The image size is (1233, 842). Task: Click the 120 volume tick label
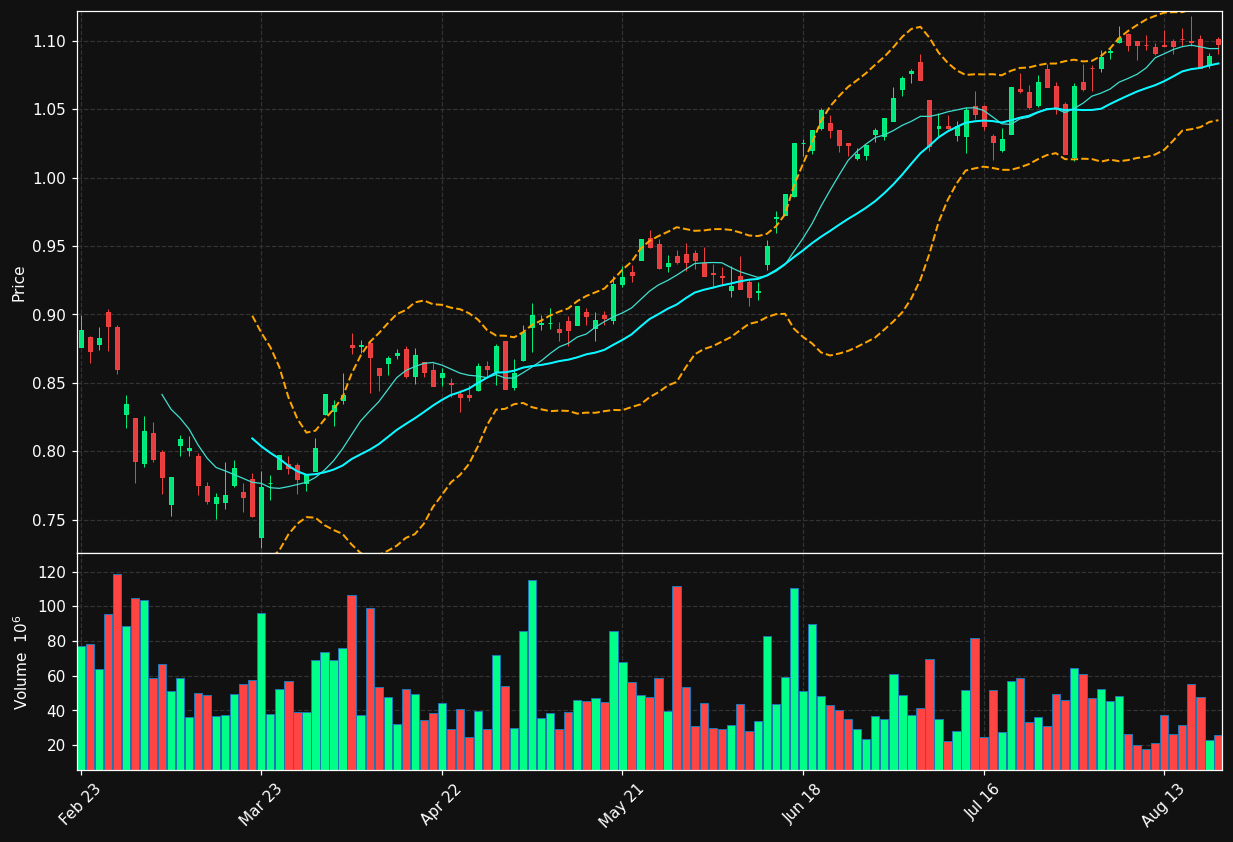coord(54,573)
